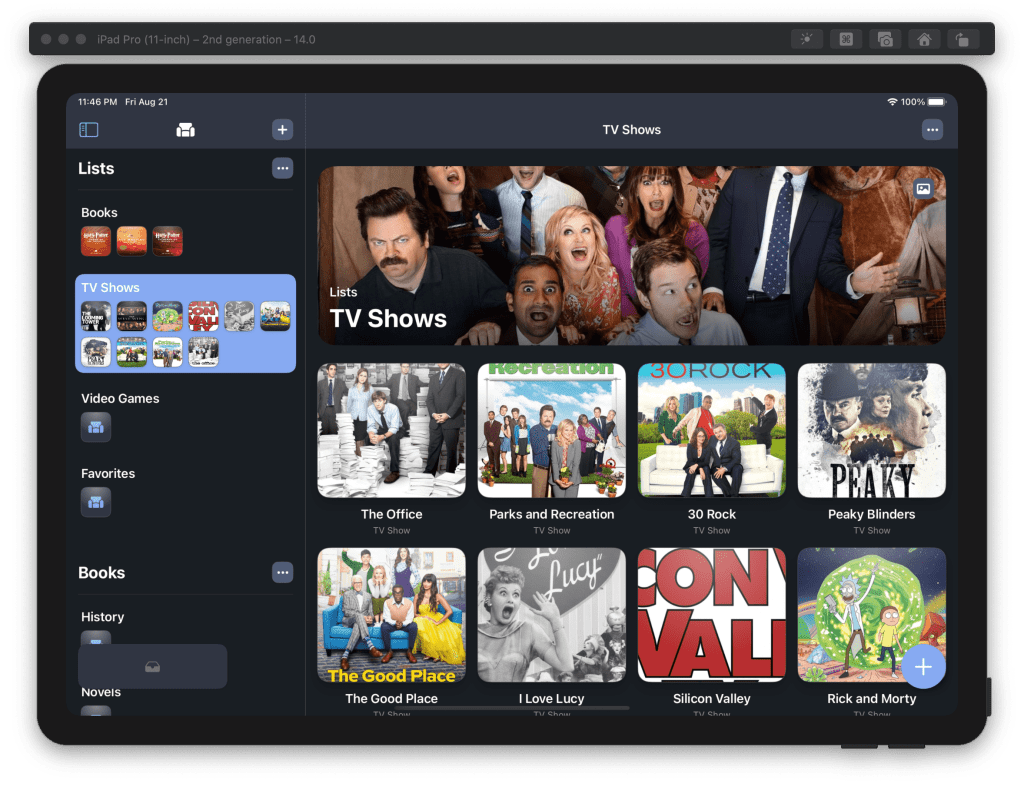The image size is (1024, 790).
Task: Click the simulator rotate device icon
Action: [x=962, y=39]
